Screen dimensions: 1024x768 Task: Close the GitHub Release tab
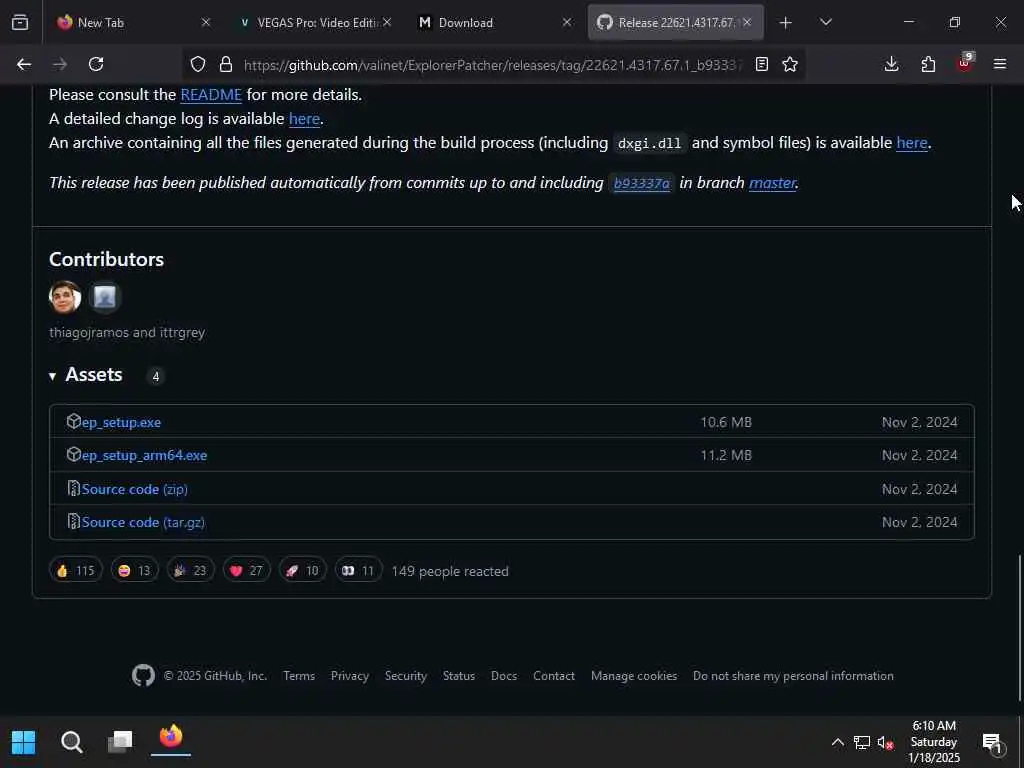click(x=747, y=22)
